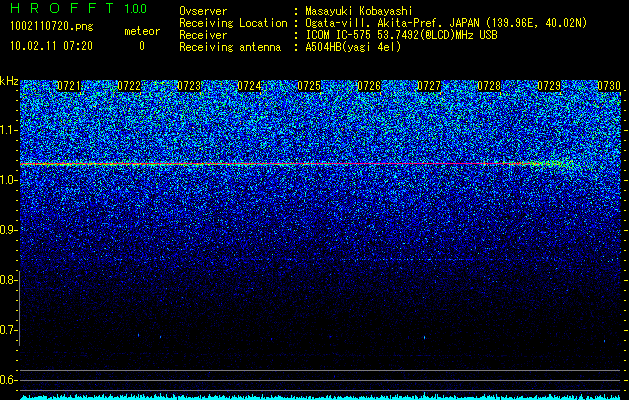Click the 1.1 frequency axis label
Viewport: 629px width, 400px height.
click(x=8, y=130)
